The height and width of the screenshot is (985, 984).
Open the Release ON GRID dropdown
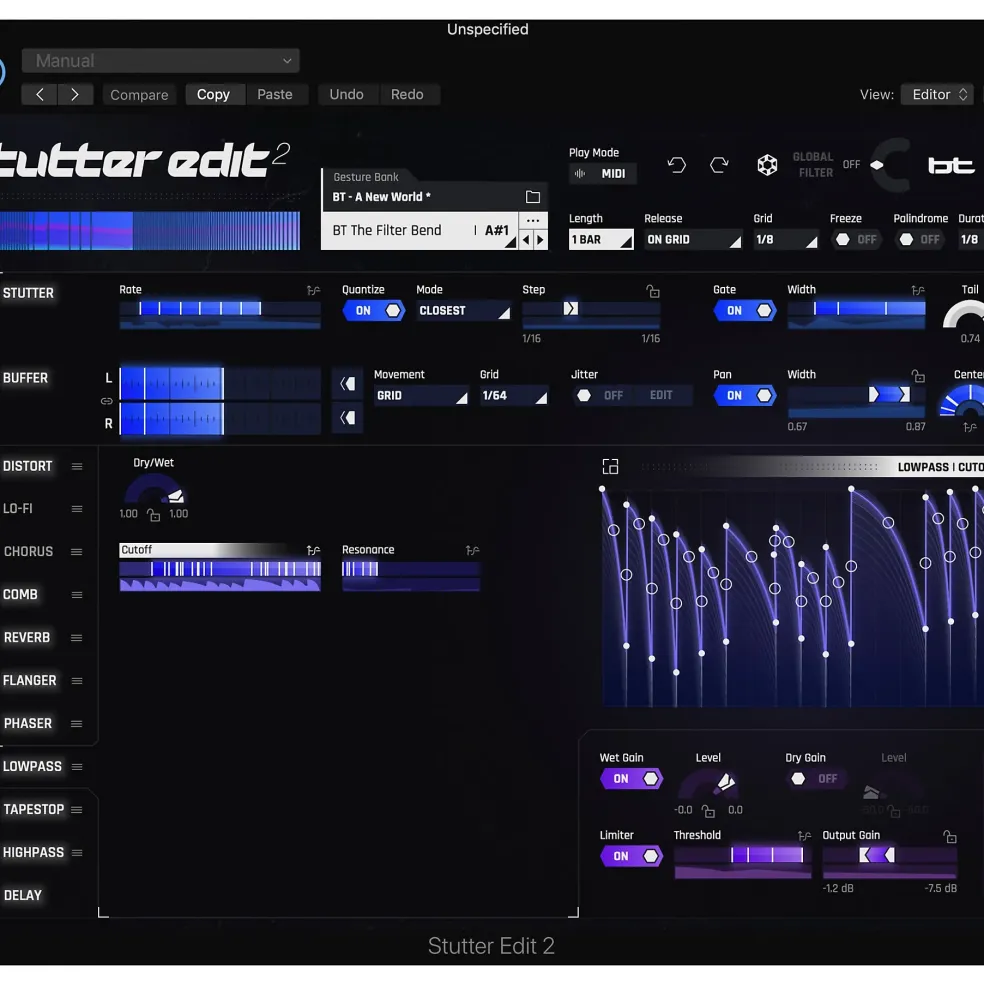pos(693,239)
